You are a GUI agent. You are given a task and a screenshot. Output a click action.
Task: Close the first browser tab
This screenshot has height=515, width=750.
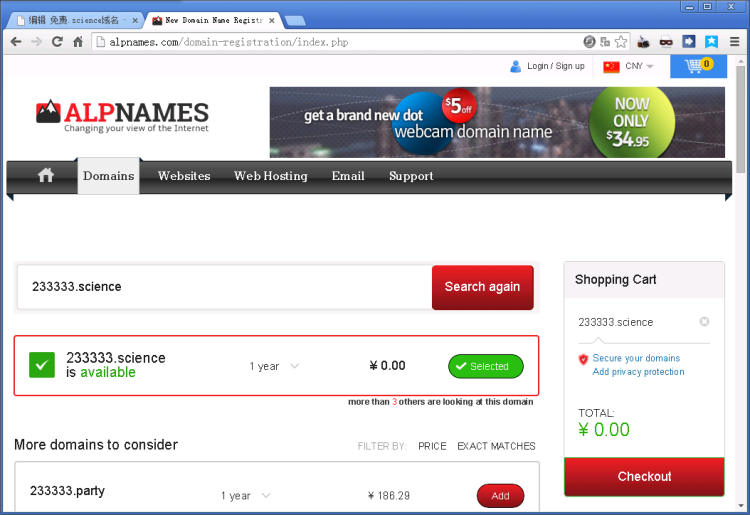click(135, 21)
